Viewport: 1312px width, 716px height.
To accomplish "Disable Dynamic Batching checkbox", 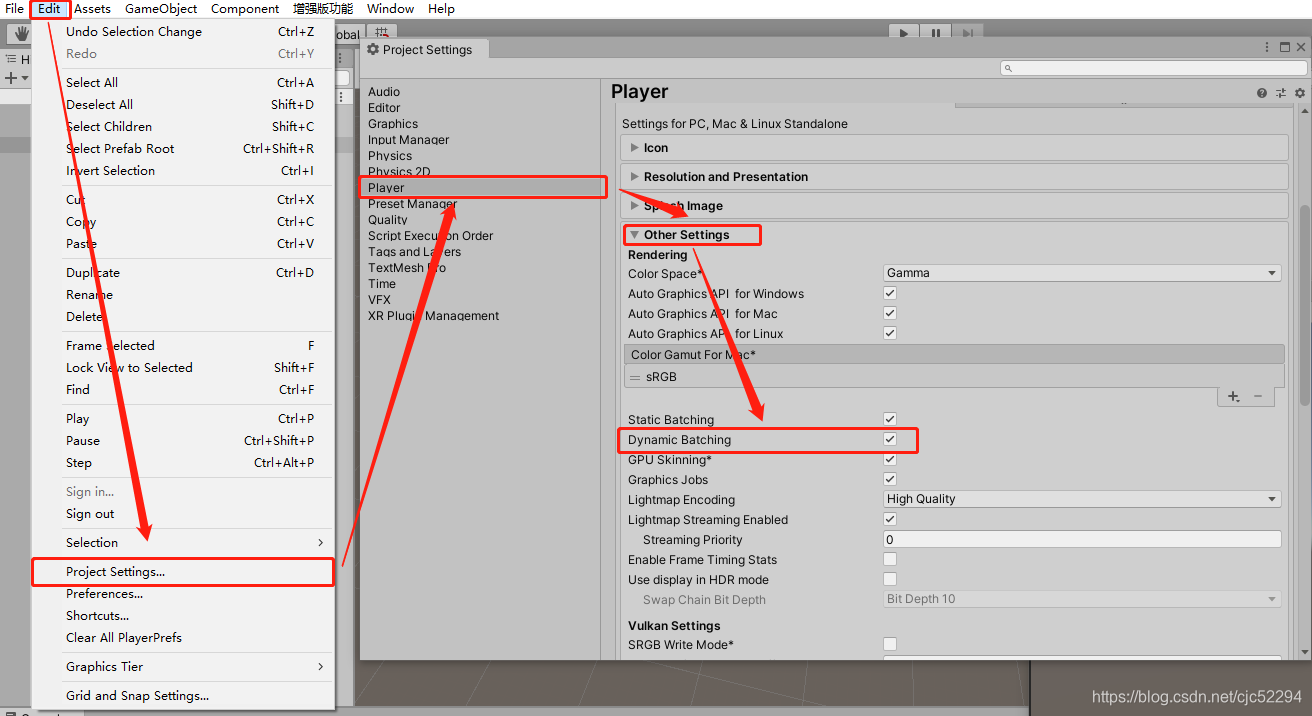I will tap(890, 439).
